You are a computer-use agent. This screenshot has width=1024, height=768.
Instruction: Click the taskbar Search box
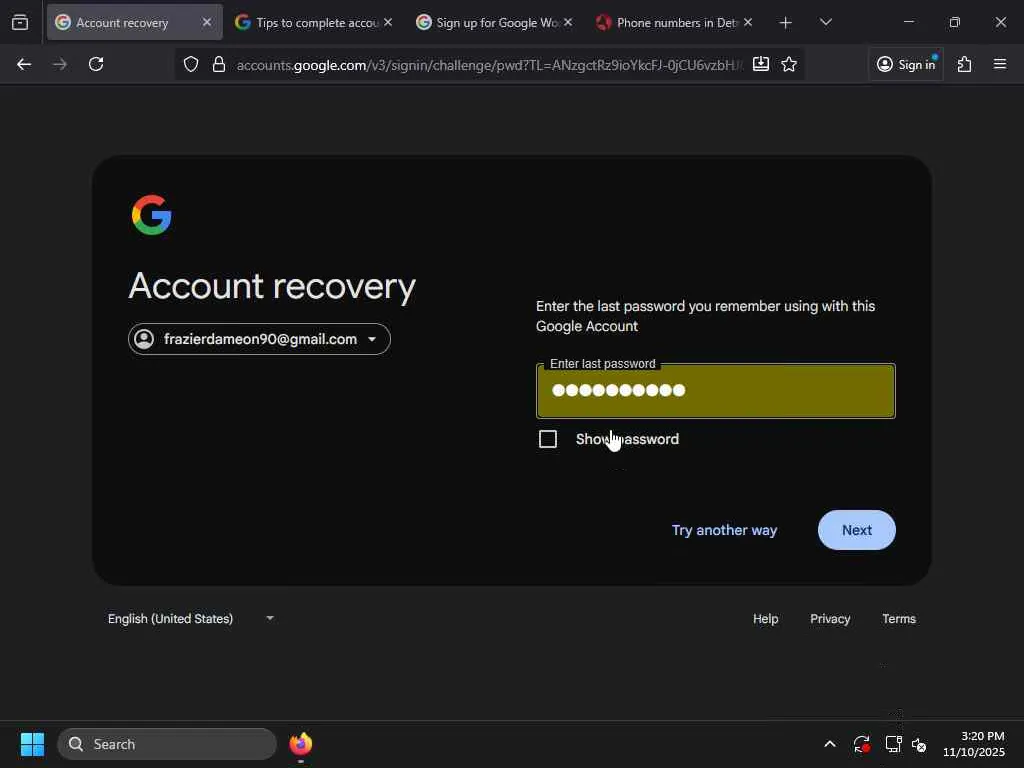(167, 744)
